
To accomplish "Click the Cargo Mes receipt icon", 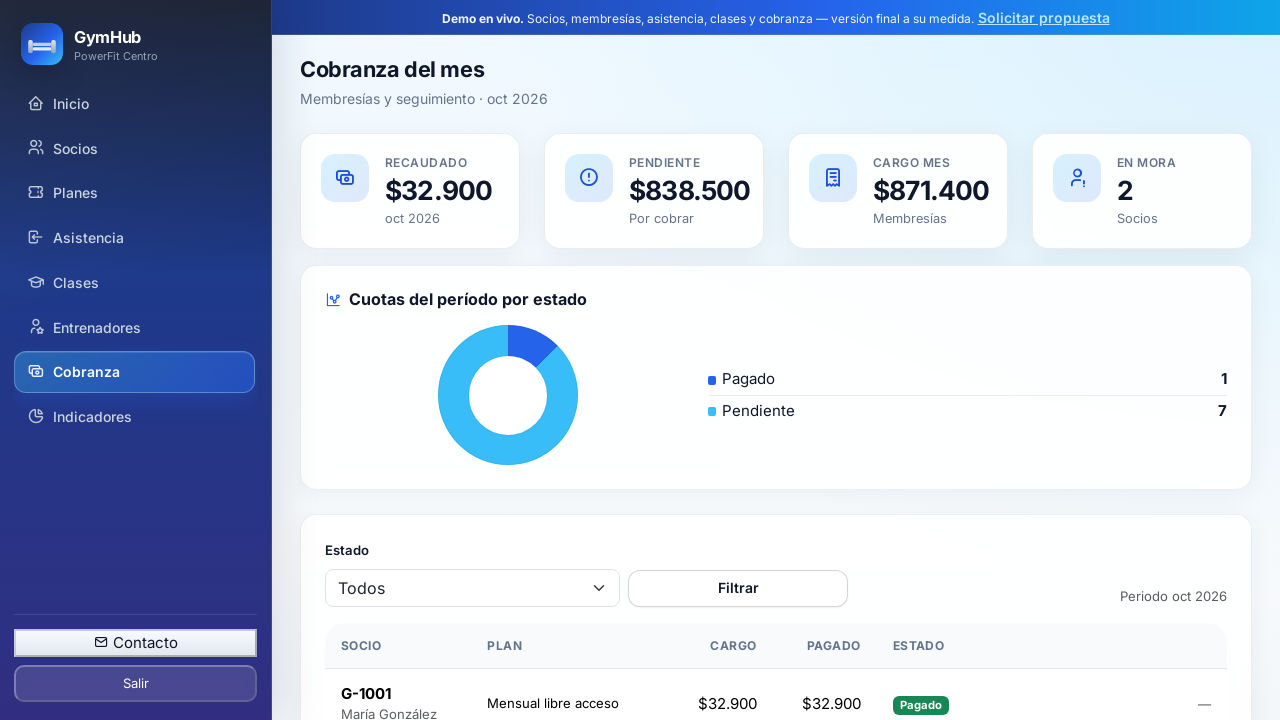I will click(833, 178).
